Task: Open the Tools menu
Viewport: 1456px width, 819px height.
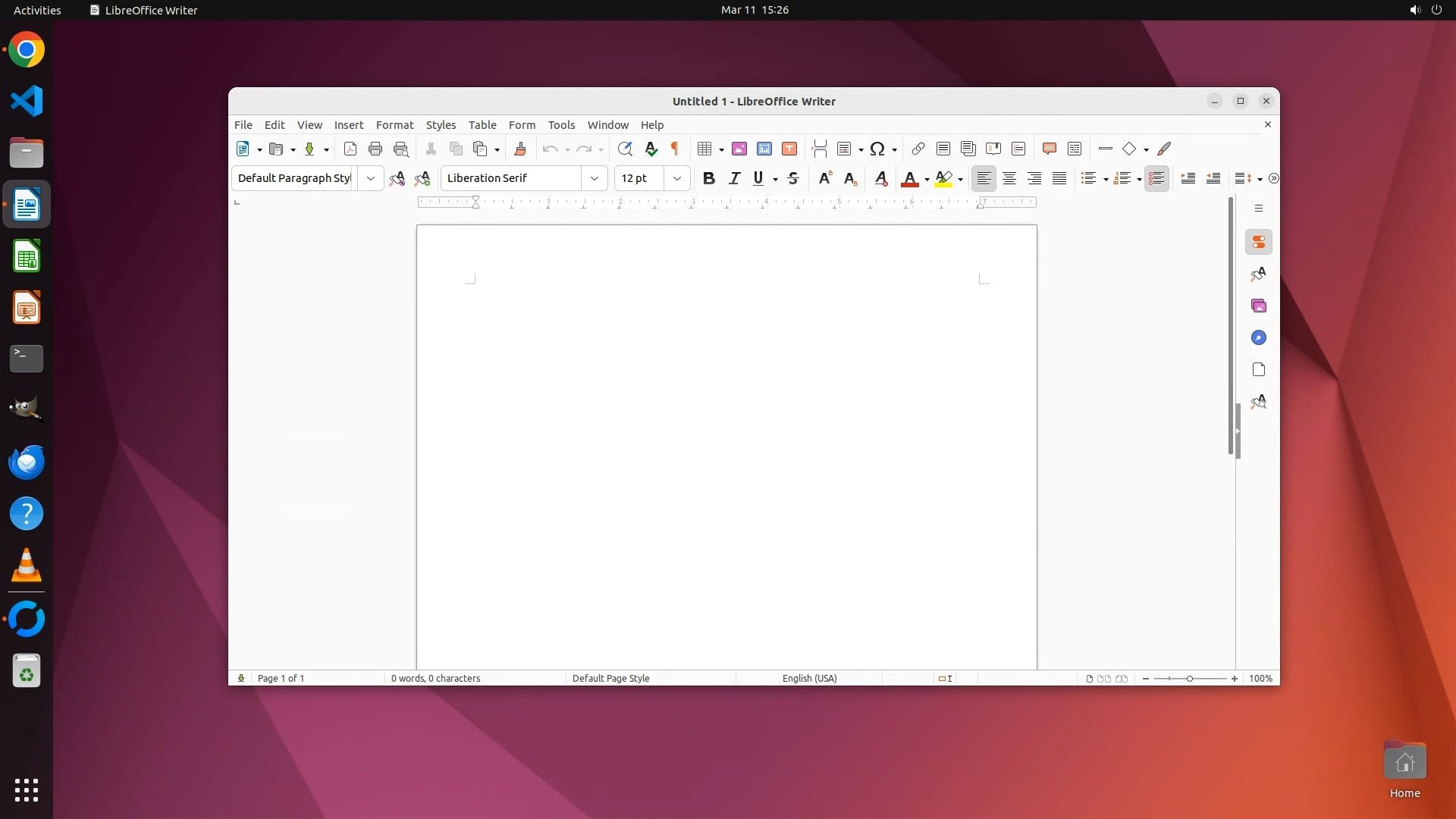Action: [x=561, y=125]
